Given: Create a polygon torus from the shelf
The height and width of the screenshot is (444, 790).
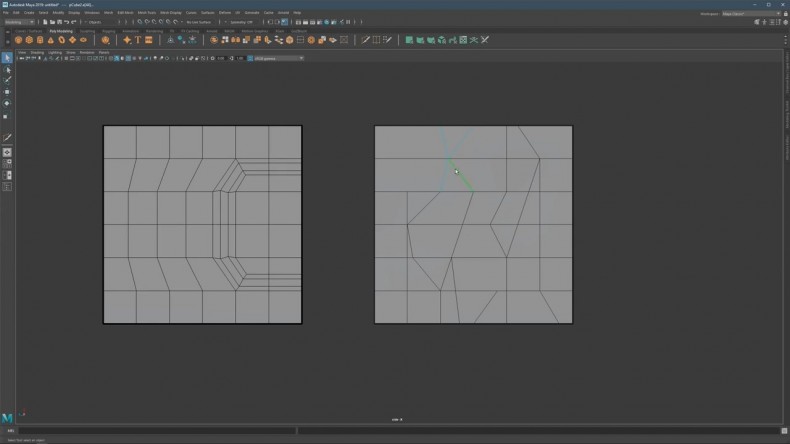Looking at the screenshot, I should [x=61, y=40].
